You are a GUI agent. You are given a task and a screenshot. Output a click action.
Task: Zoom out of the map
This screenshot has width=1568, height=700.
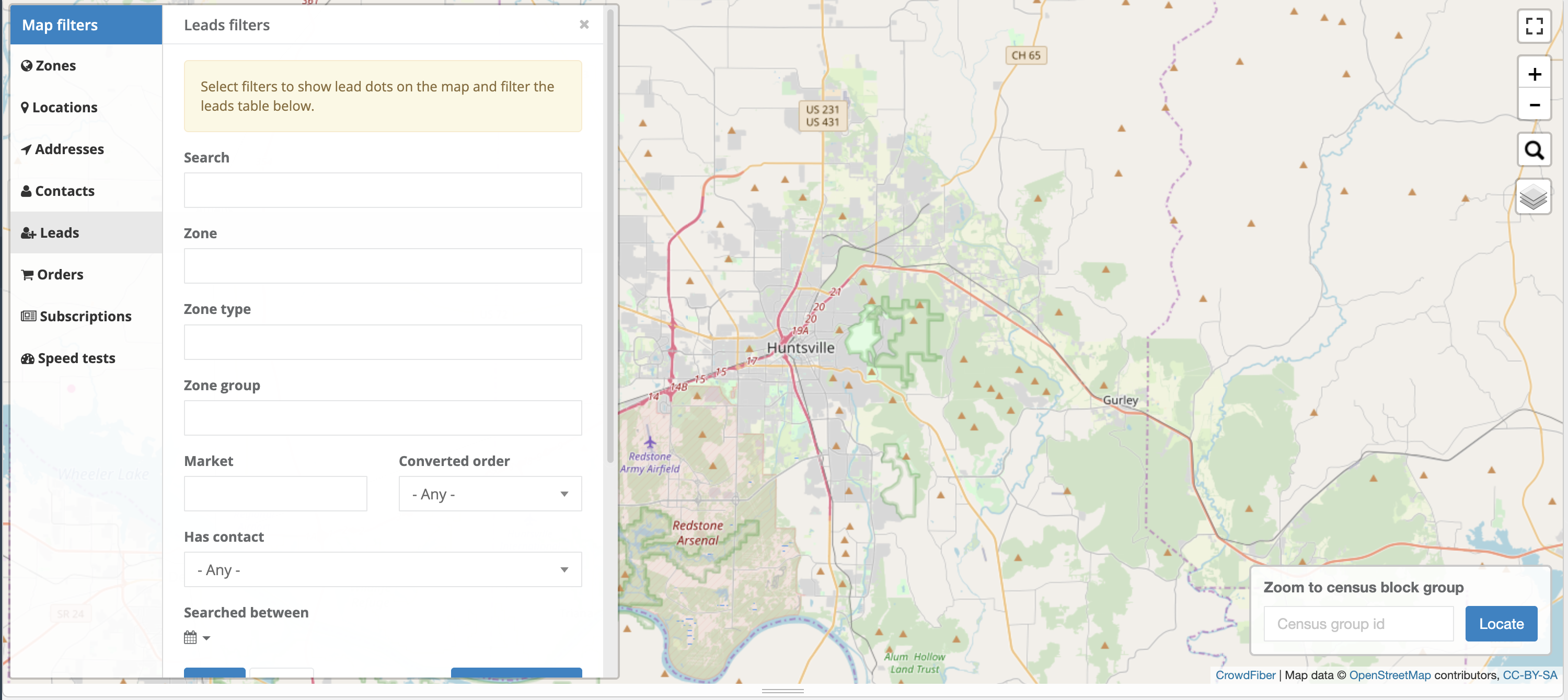click(x=1534, y=105)
